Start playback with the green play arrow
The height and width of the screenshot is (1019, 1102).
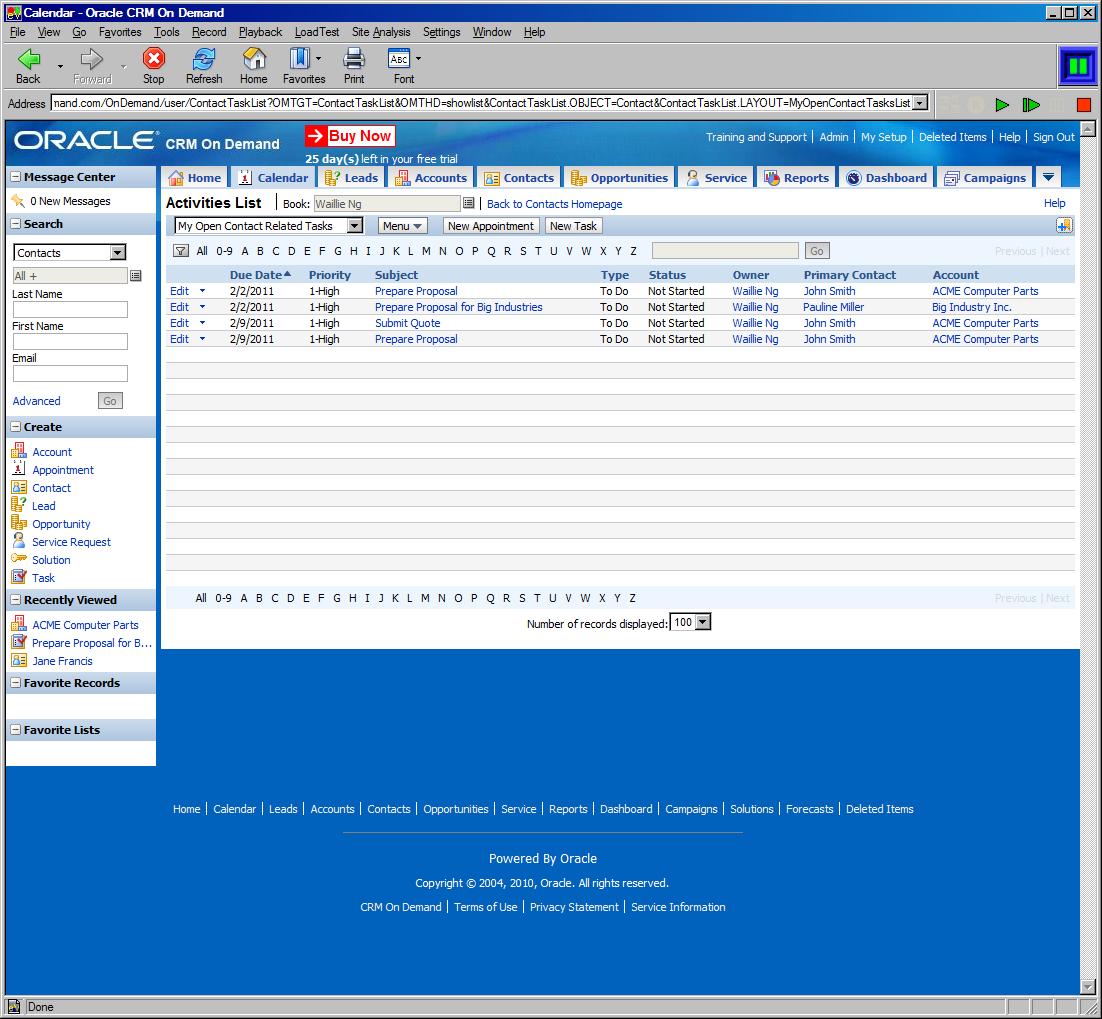click(1002, 105)
